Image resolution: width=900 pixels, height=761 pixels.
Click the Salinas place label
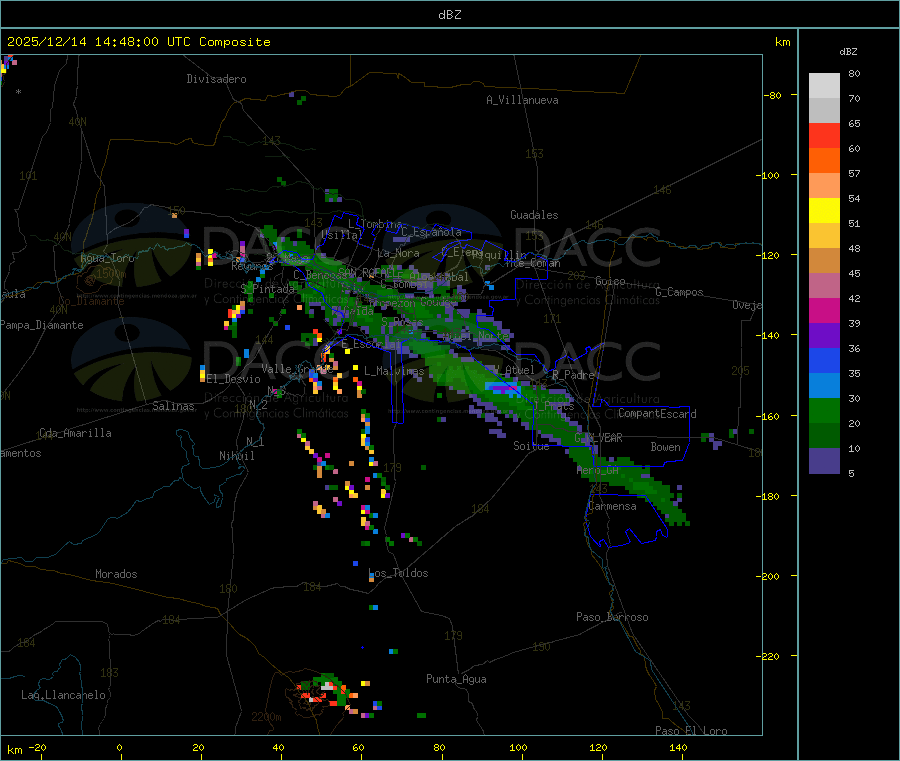tap(173, 406)
